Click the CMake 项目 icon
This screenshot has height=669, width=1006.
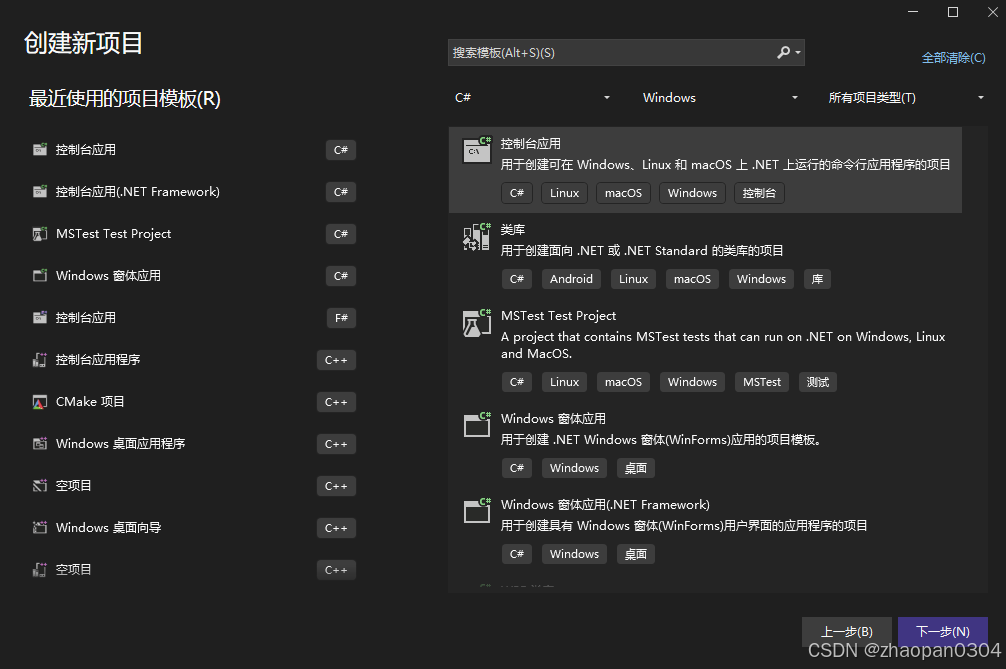(40, 402)
